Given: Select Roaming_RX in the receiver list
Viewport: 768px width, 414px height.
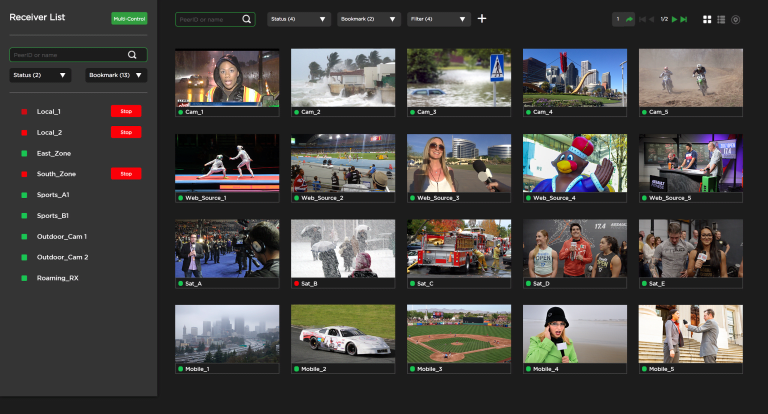Looking at the screenshot, I should [57, 278].
